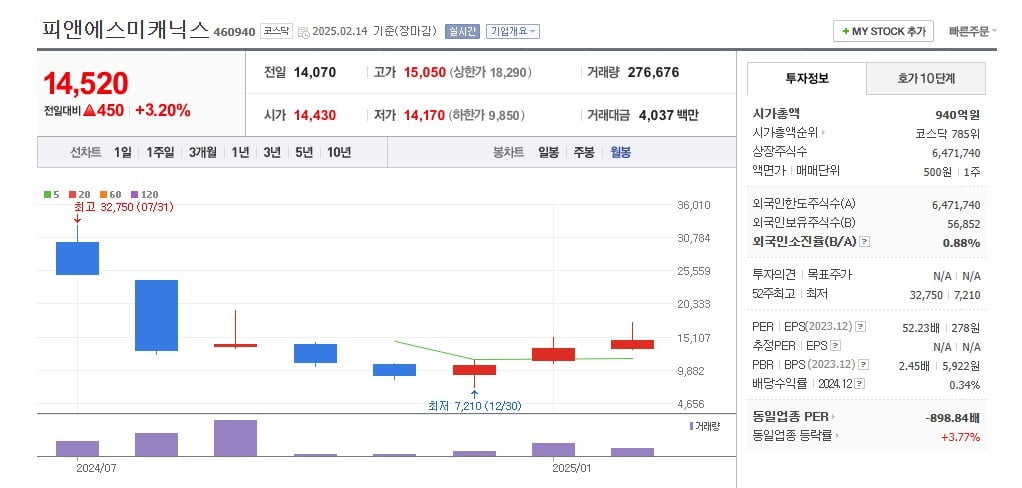Expand the 기업개요 dropdown

[x=513, y=31]
